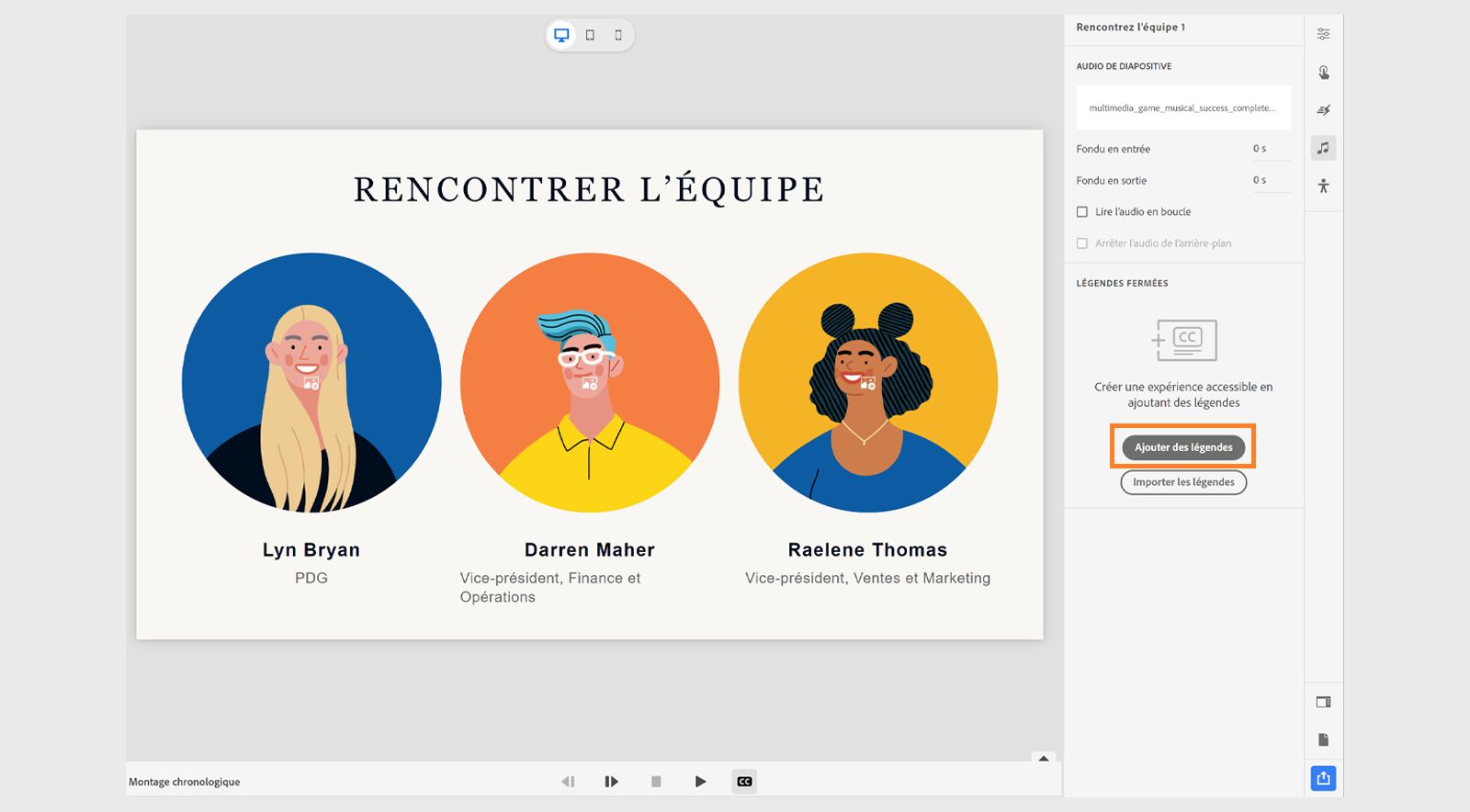
Task: Click the 'LÉGENDES FERMÉES' section heading
Action: [x=1123, y=283]
